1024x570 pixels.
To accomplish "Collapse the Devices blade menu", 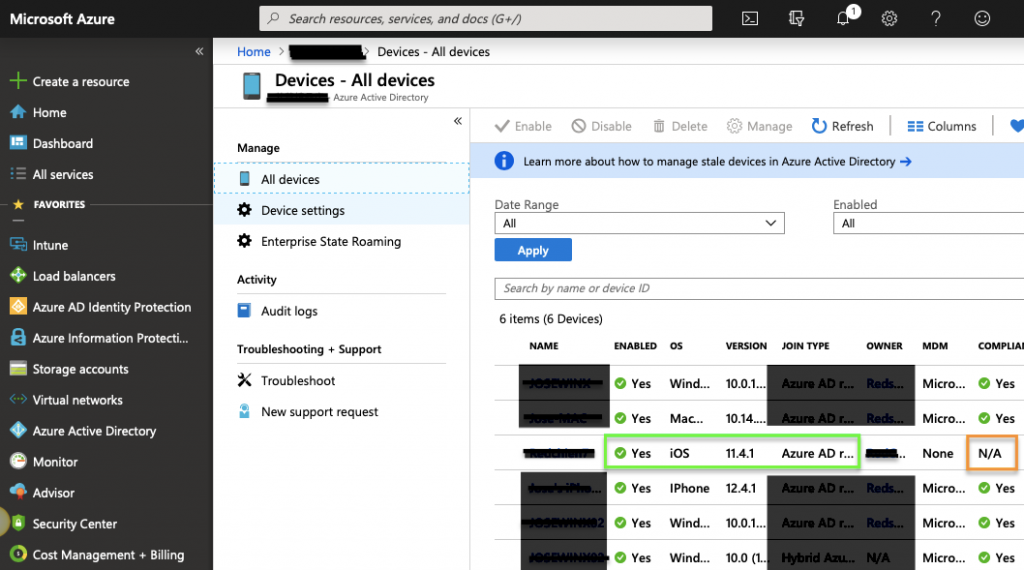I will point(458,121).
